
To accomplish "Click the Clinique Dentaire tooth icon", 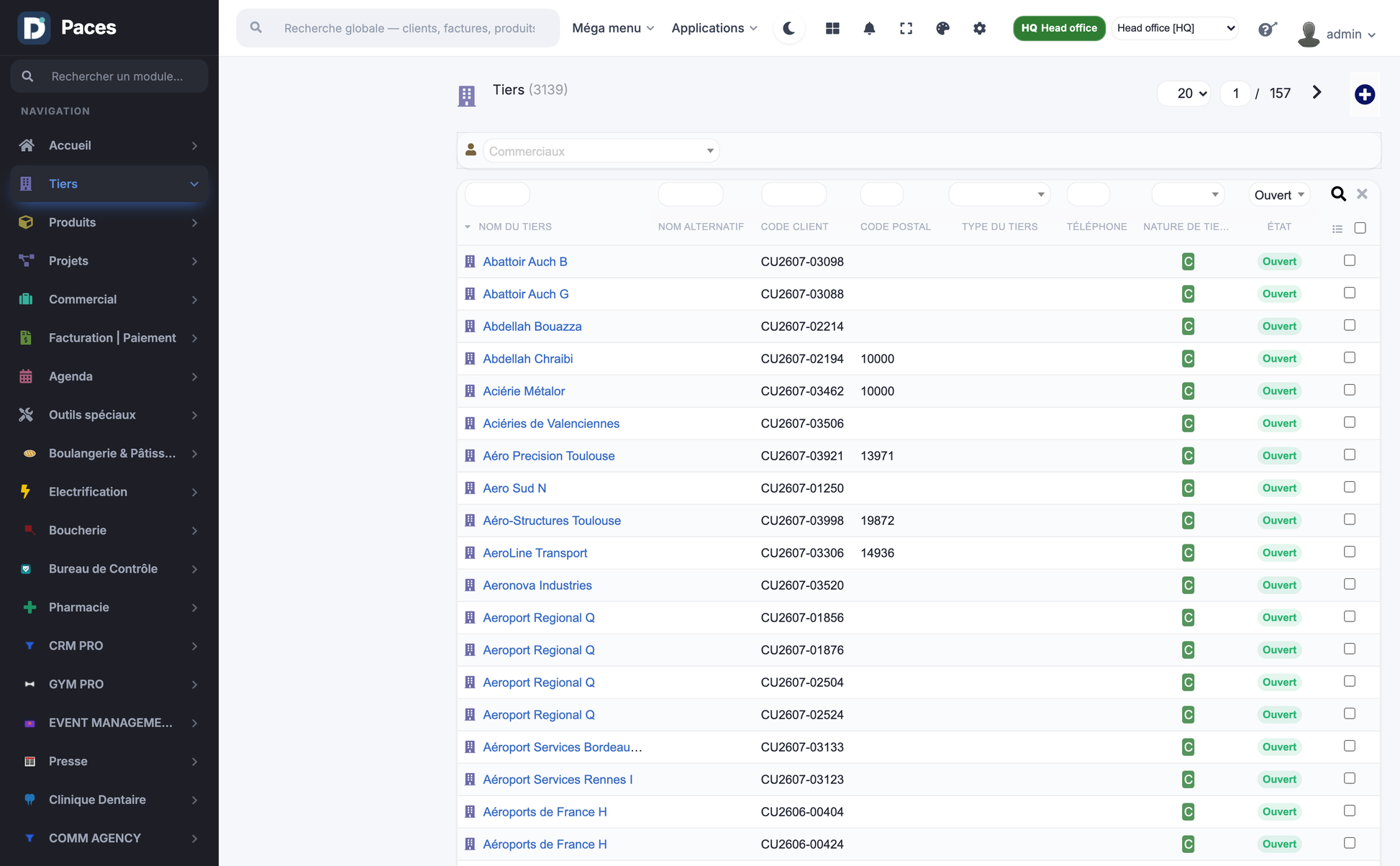I will click(x=29, y=799).
